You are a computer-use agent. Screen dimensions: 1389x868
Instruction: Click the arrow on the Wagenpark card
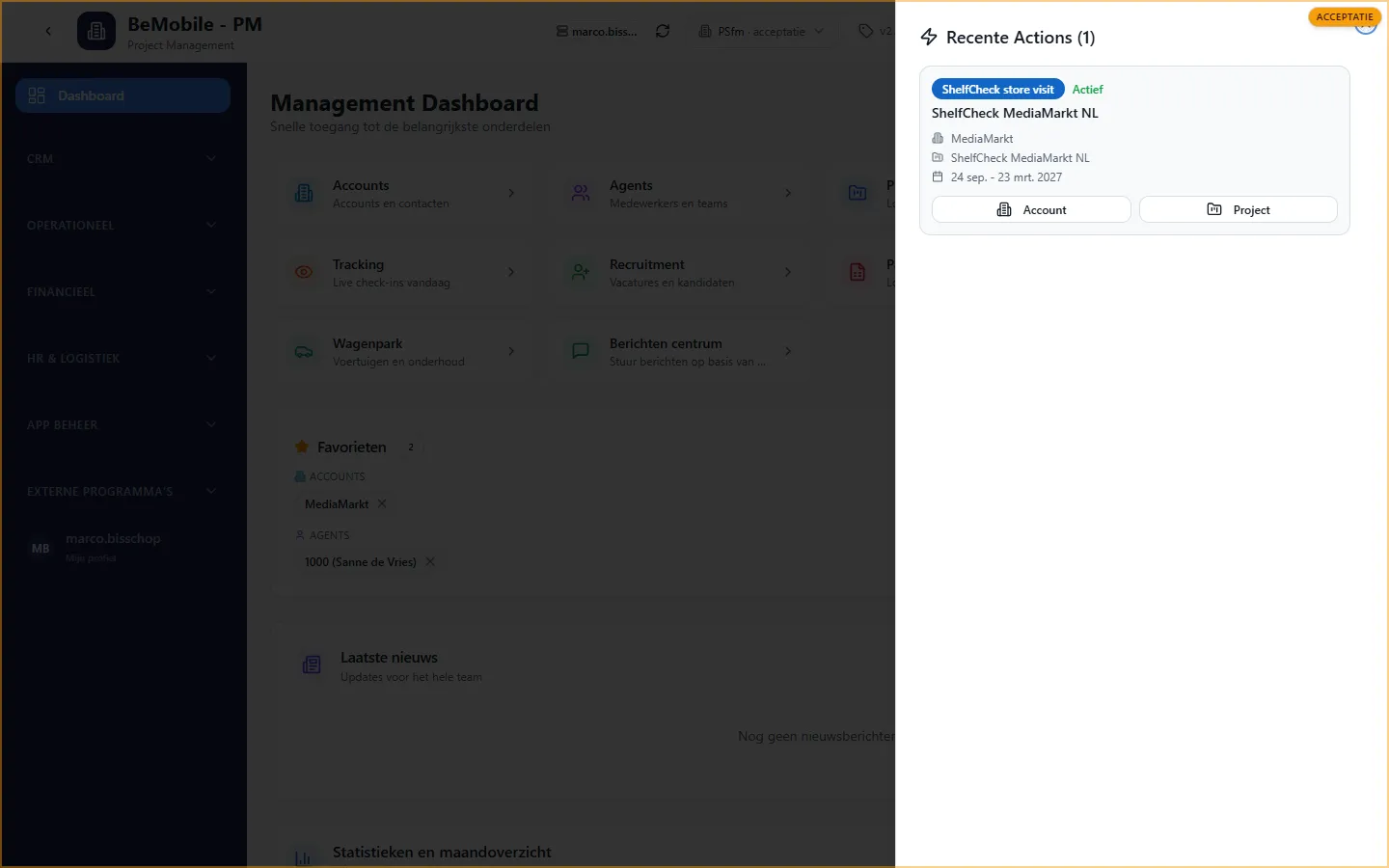pos(511,351)
